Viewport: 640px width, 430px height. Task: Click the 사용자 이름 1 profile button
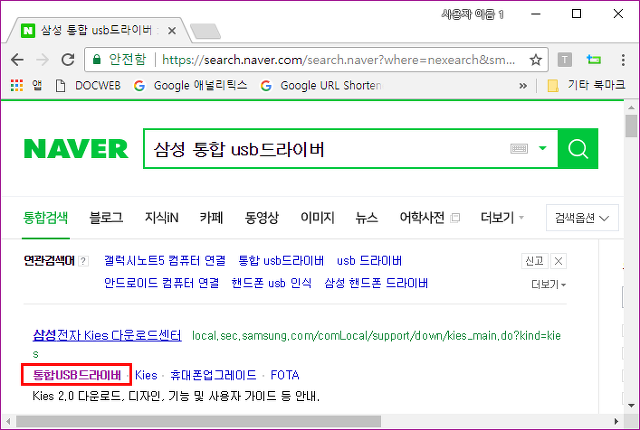tap(473, 15)
